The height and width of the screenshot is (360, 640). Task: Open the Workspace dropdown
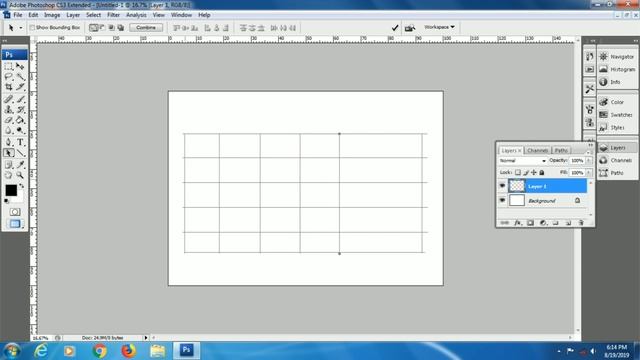[439, 27]
